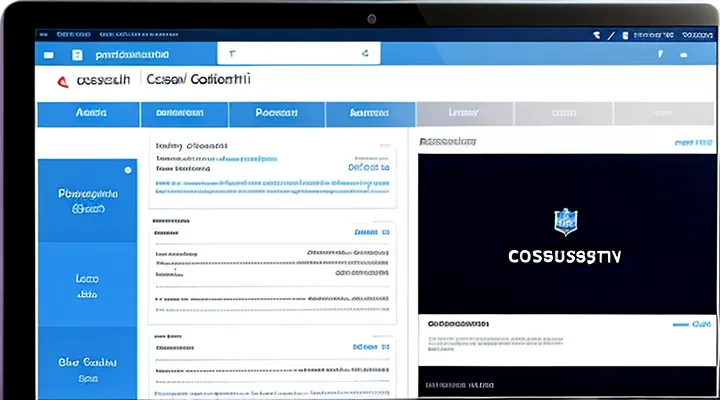Click the icon on the right of the white active tab
The height and width of the screenshot is (400, 720).
click(365, 53)
